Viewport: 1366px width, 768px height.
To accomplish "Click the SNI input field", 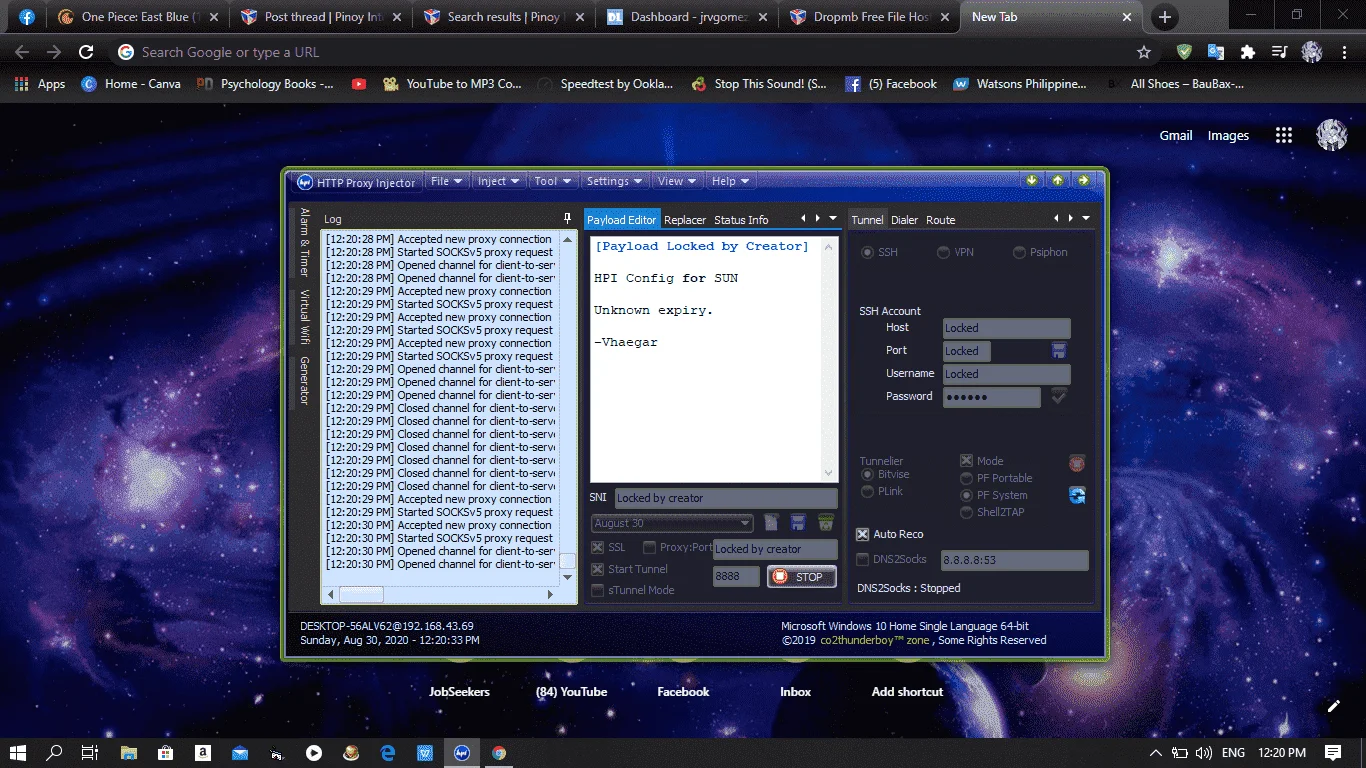I will [725, 498].
